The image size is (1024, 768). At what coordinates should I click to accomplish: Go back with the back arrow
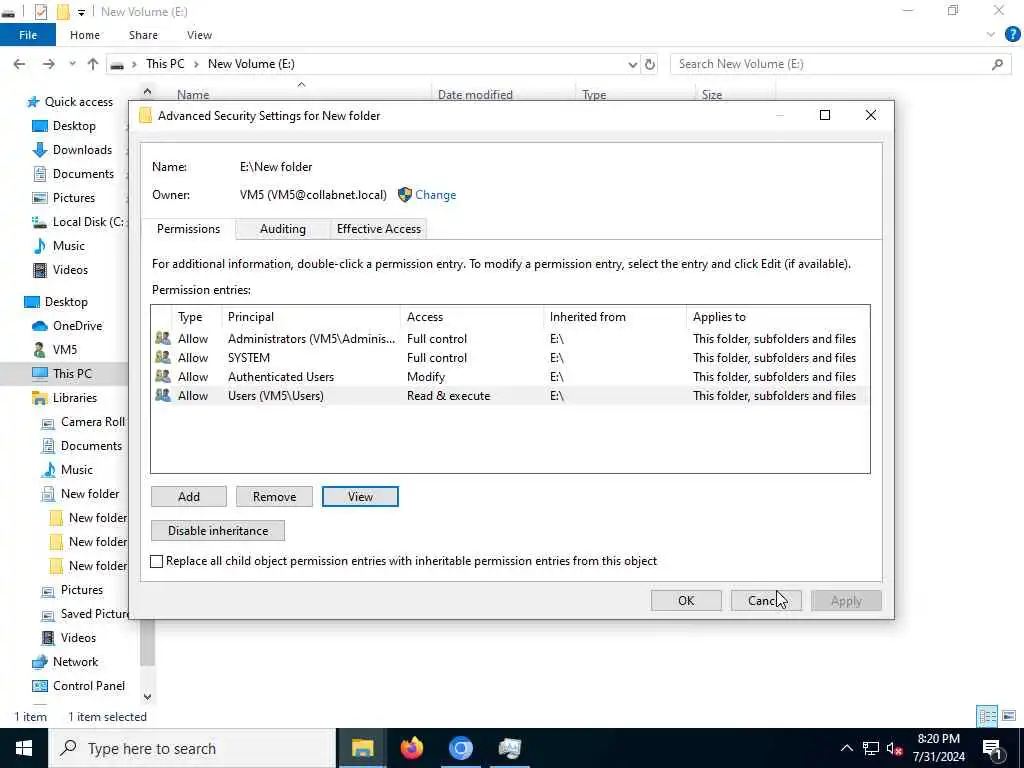coord(20,64)
